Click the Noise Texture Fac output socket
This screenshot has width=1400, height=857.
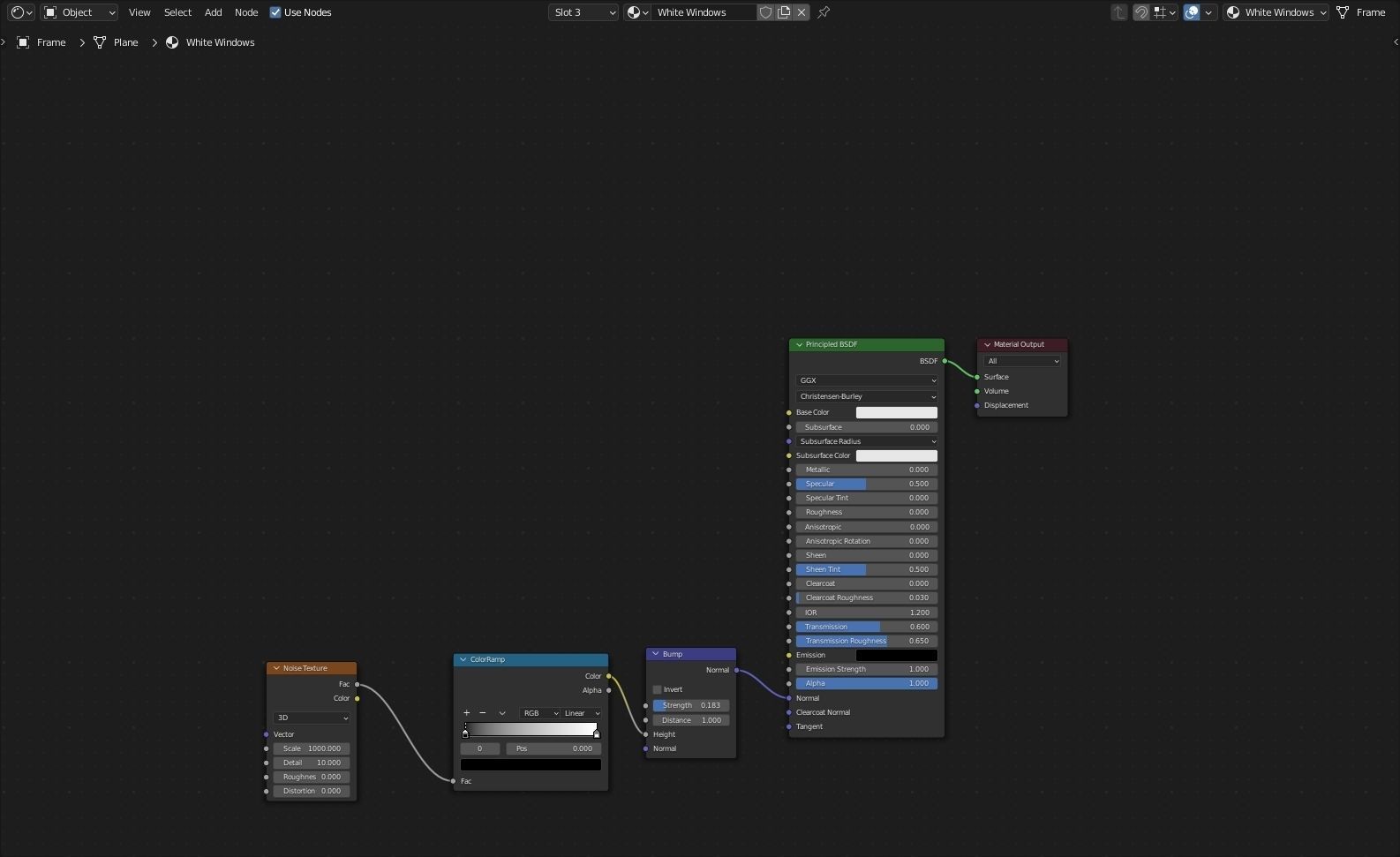(x=357, y=684)
